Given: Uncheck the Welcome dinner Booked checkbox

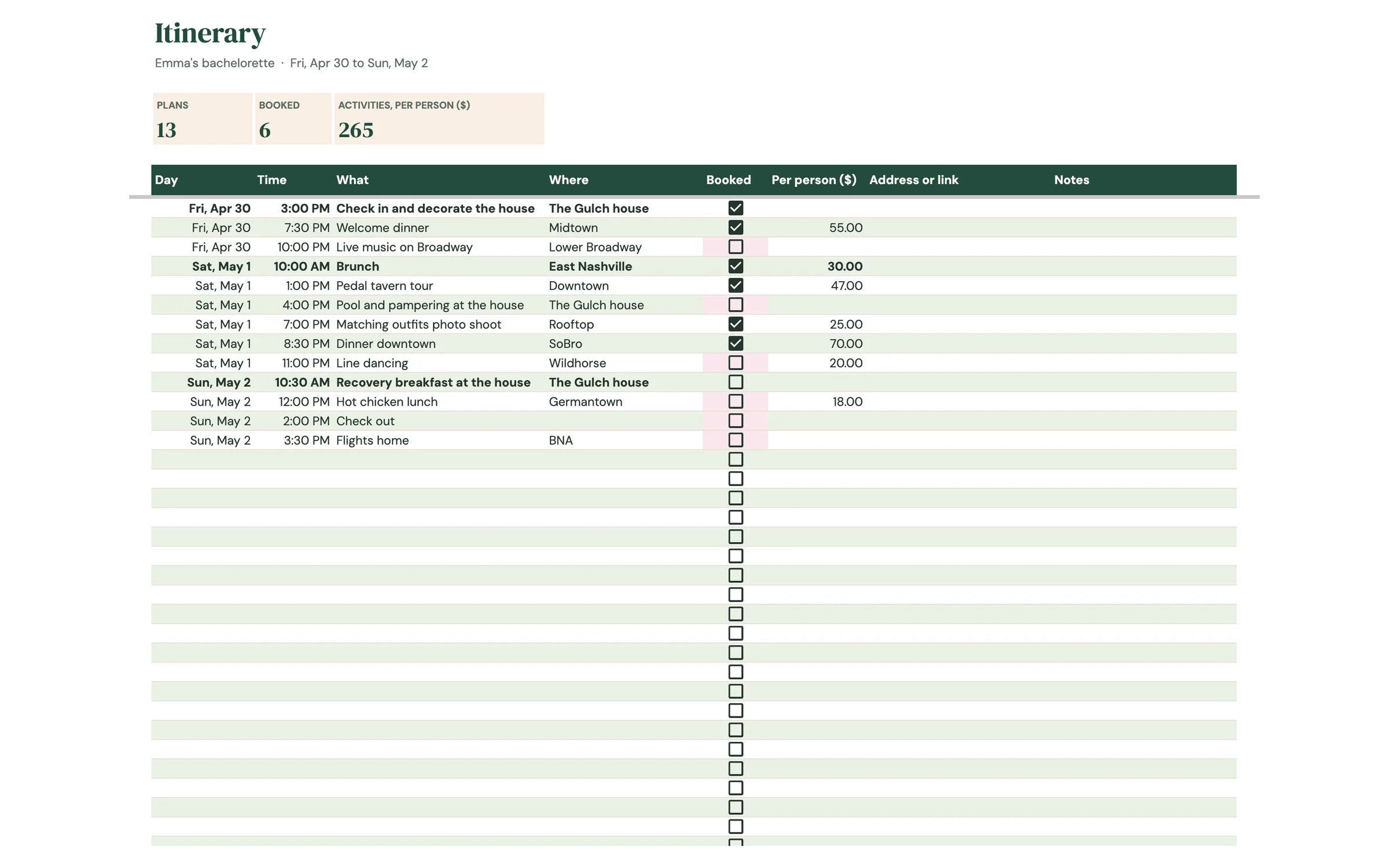Looking at the screenshot, I should click(735, 227).
